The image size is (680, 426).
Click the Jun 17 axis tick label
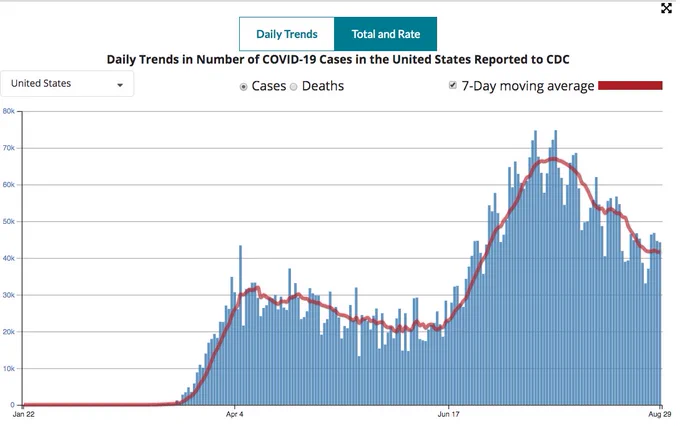(x=448, y=414)
